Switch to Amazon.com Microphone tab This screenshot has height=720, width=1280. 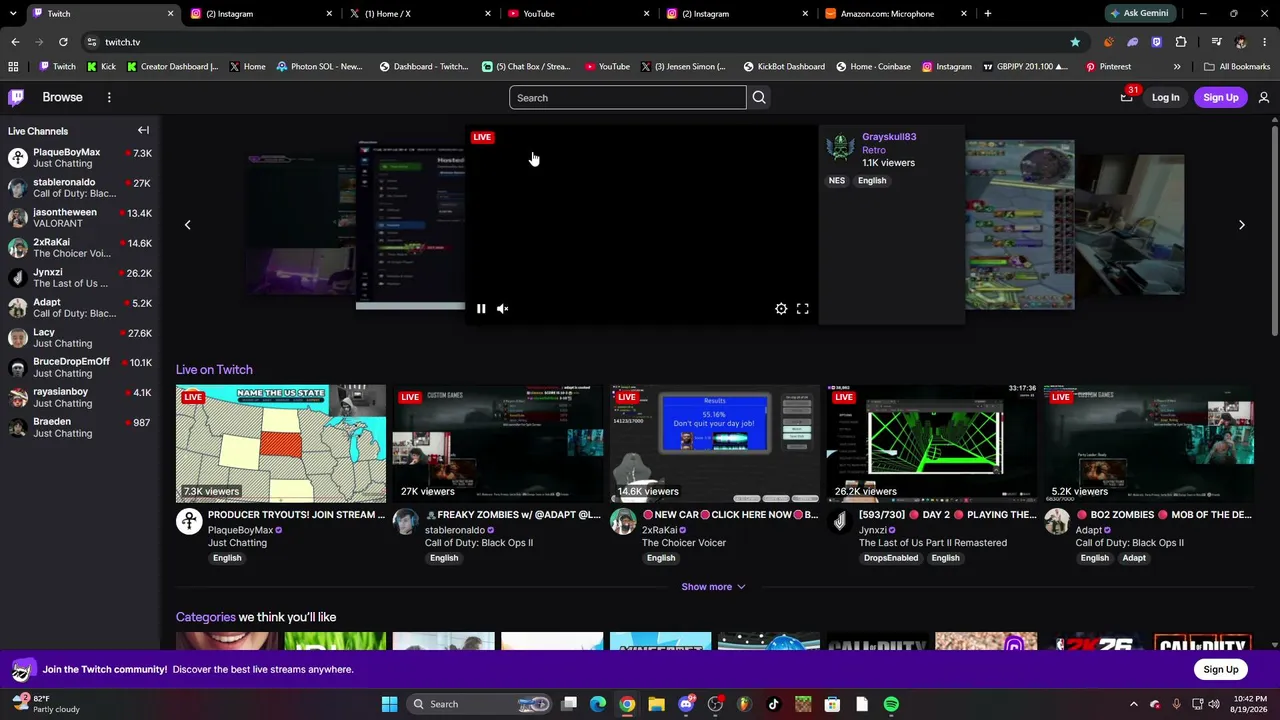[x=897, y=14]
